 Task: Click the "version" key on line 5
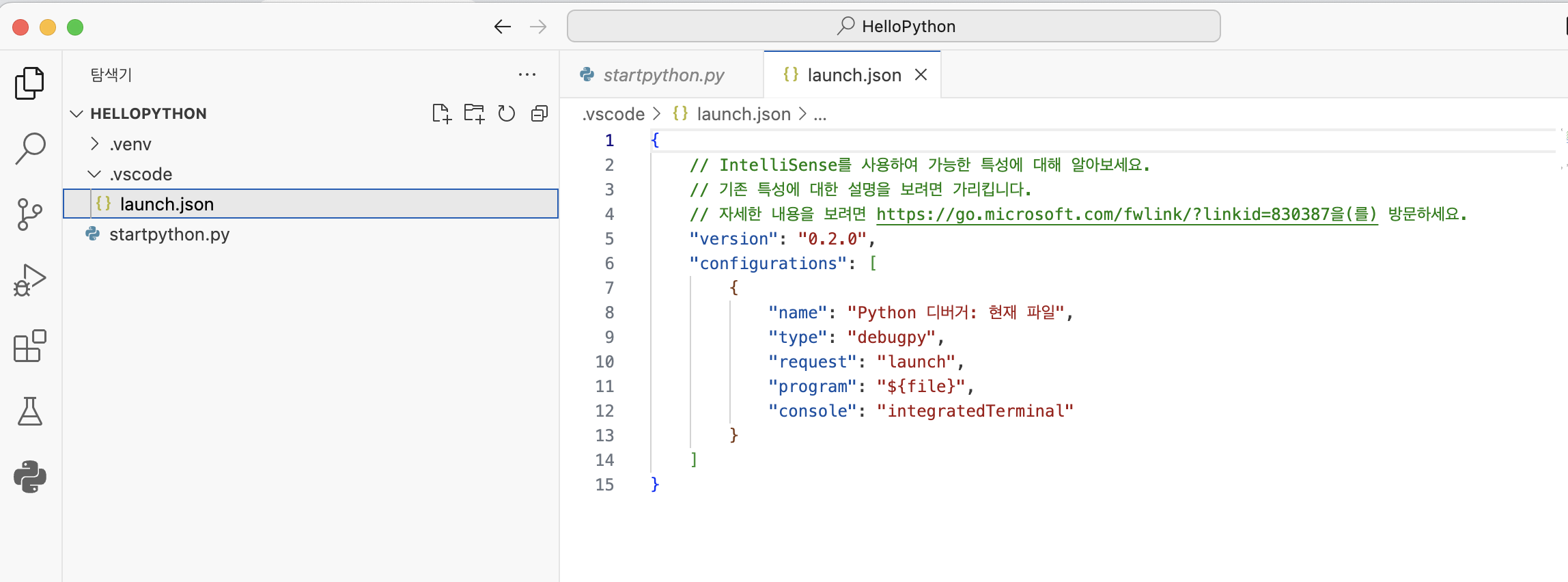[x=733, y=239]
